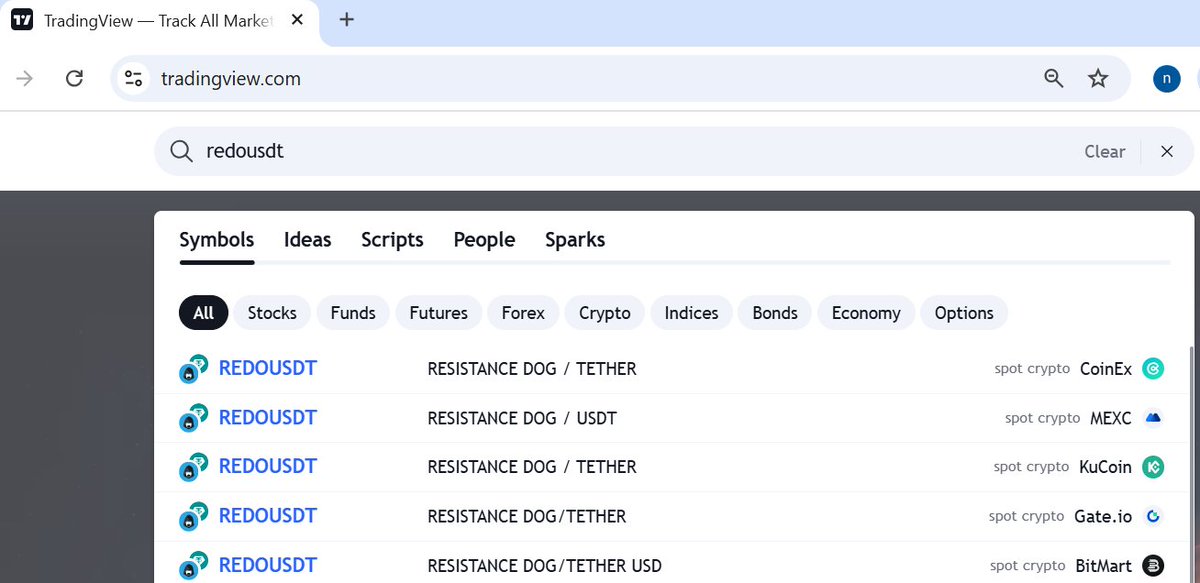Open the browser profile avatar 'n'

pyautogui.click(x=1166, y=78)
